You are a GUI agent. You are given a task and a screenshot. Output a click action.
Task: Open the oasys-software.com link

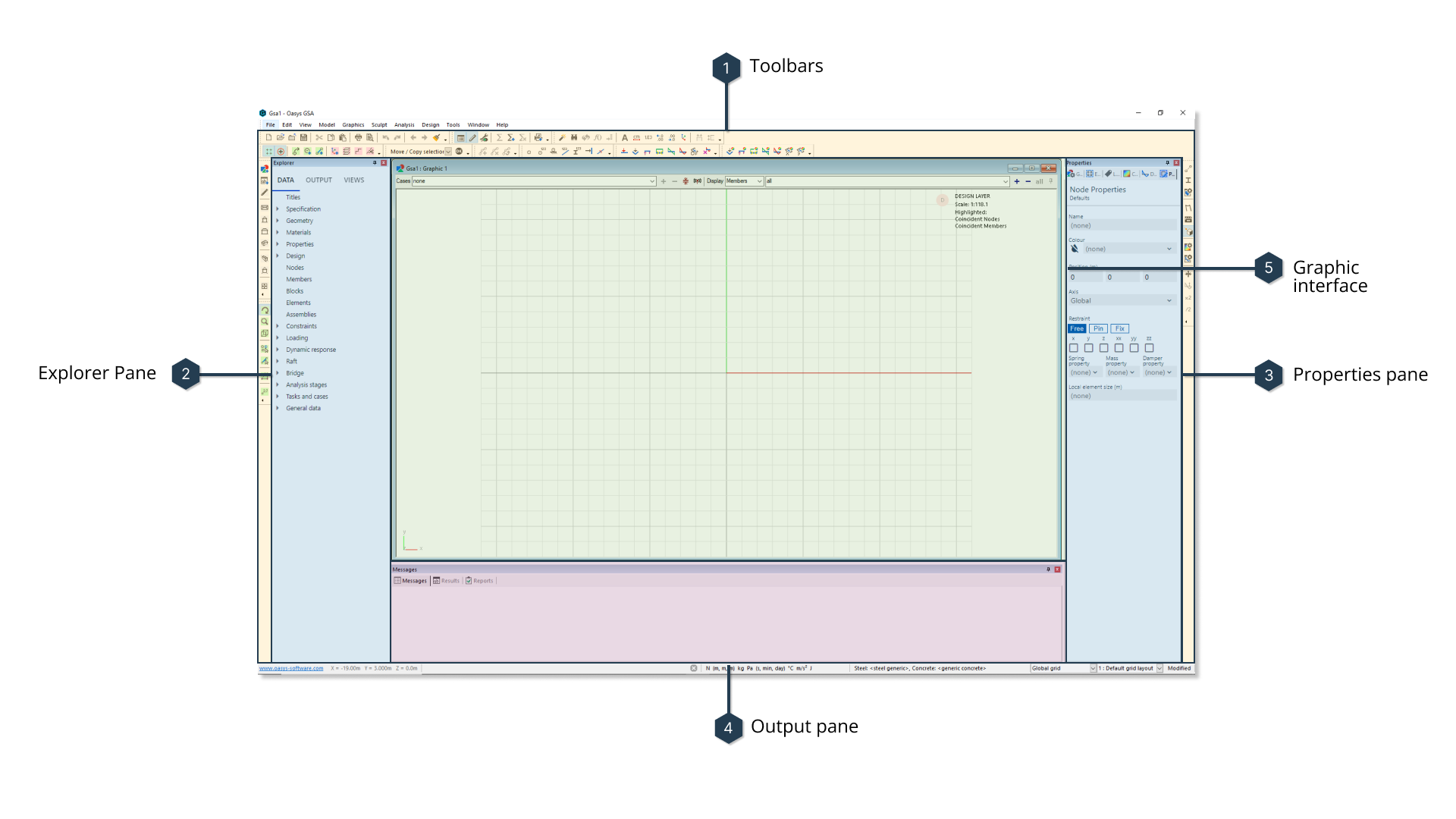[x=289, y=669]
